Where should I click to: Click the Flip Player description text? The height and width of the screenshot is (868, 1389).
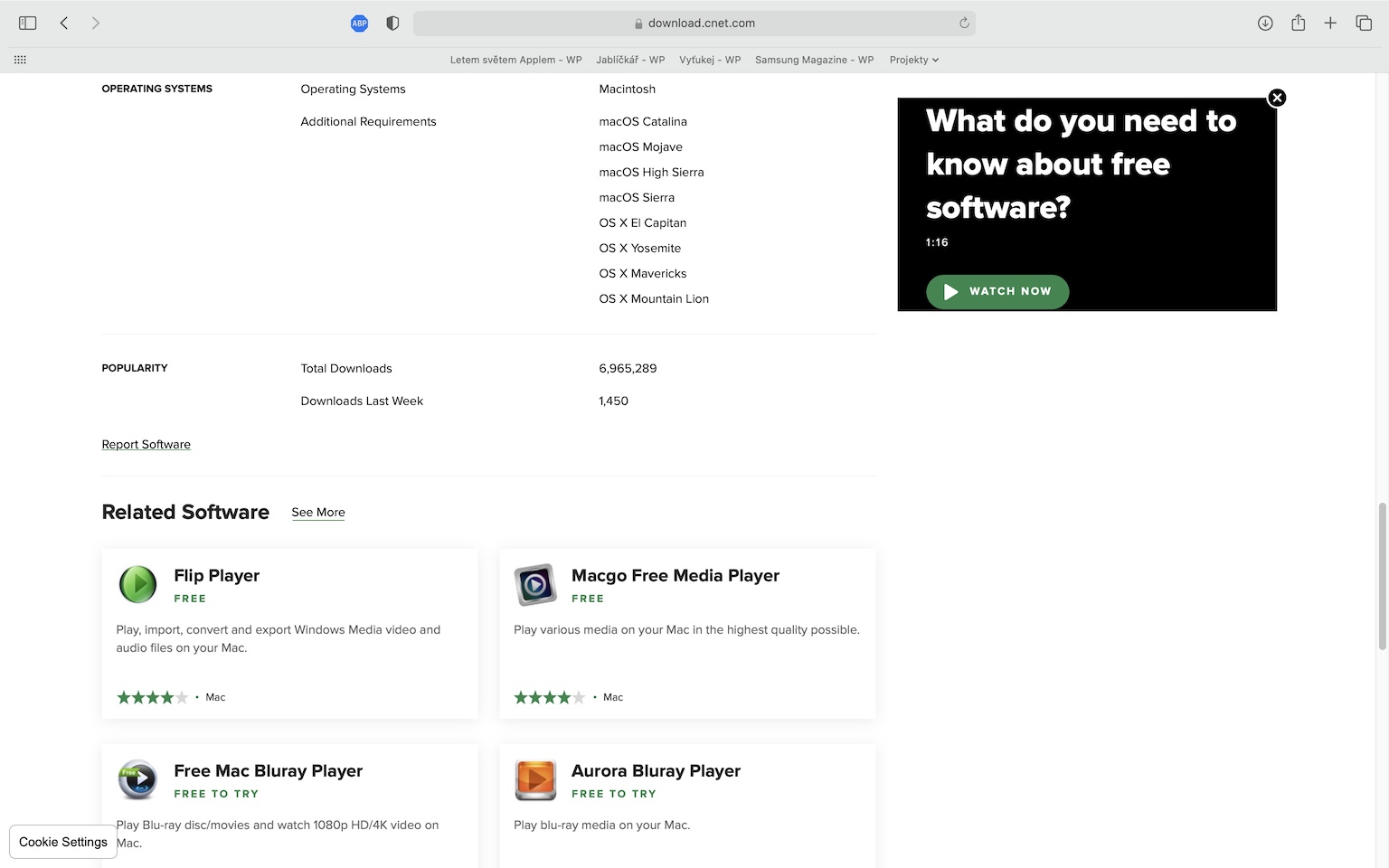pyautogui.click(x=279, y=638)
